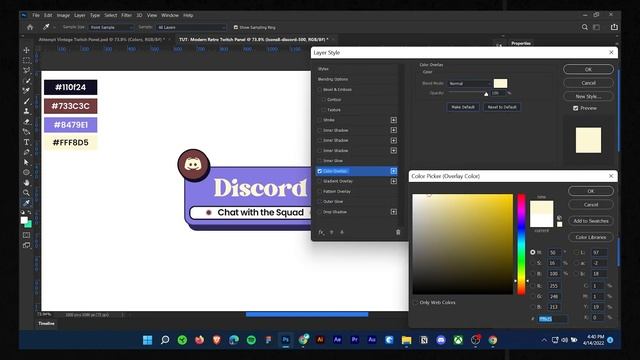Click the hex color input field
This screenshot has width=640, height=360.
coord(552,319)
